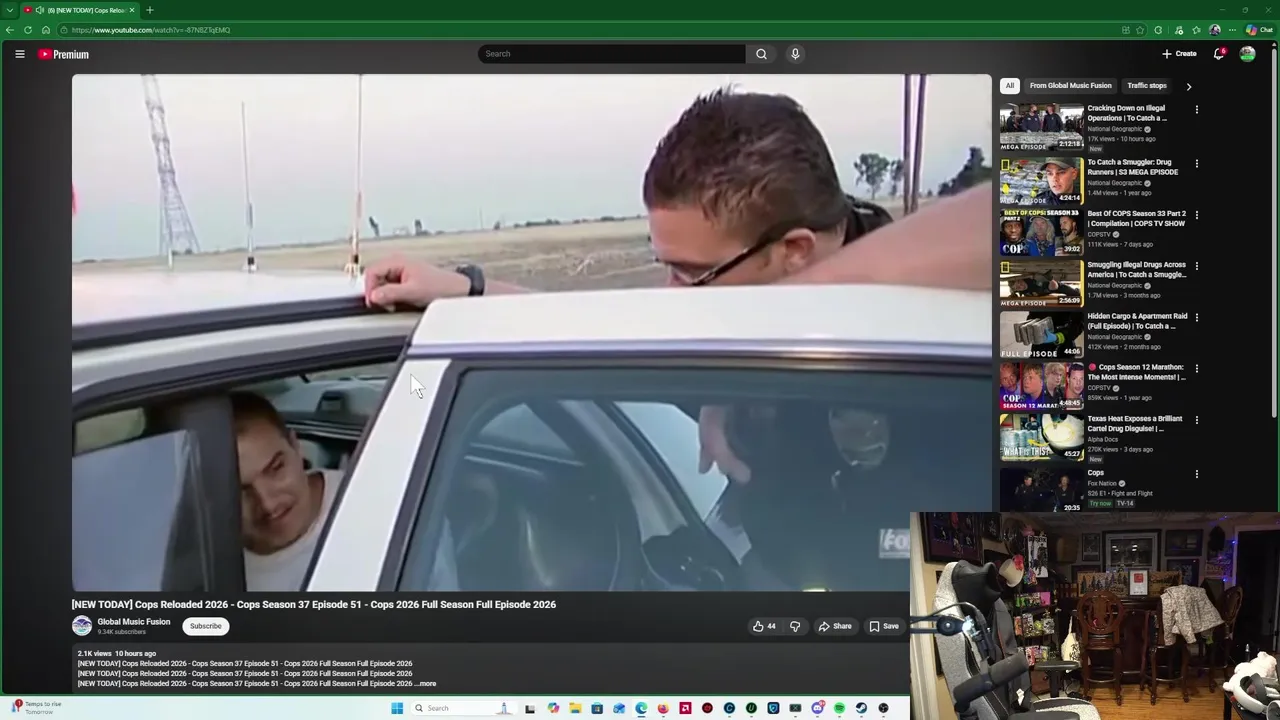This screenshot has width=1280, height=720.
Task: Click the YouTube search input field
Action: [611, 54]
